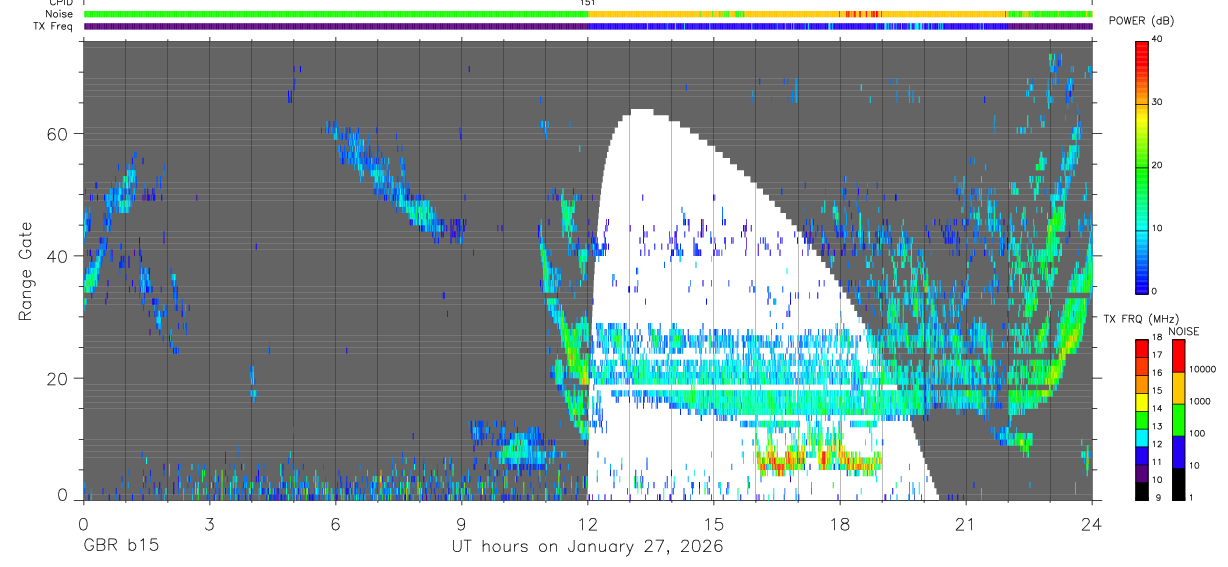Viewport: 1228px width, 567px height.
Task: Click the '10000' value on NOISE scale
Action: pos(1205,369)
